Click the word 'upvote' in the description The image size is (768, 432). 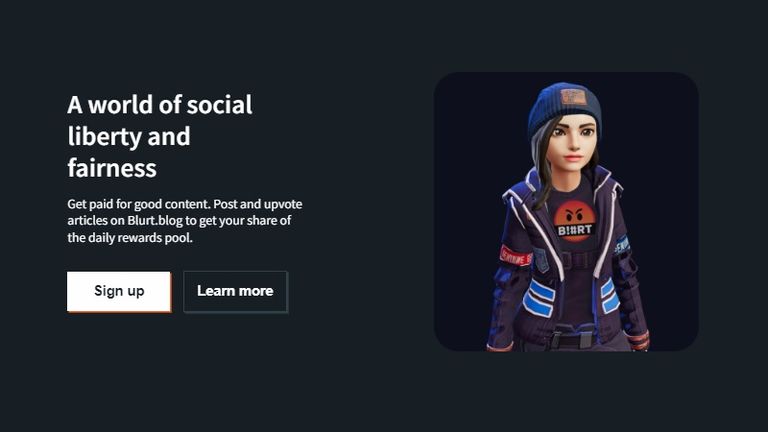coord(283,204)
